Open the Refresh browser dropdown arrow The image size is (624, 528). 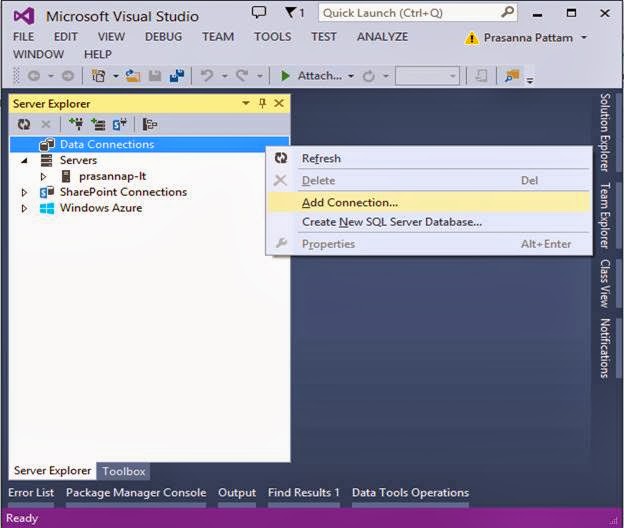(x=386, y=76)
